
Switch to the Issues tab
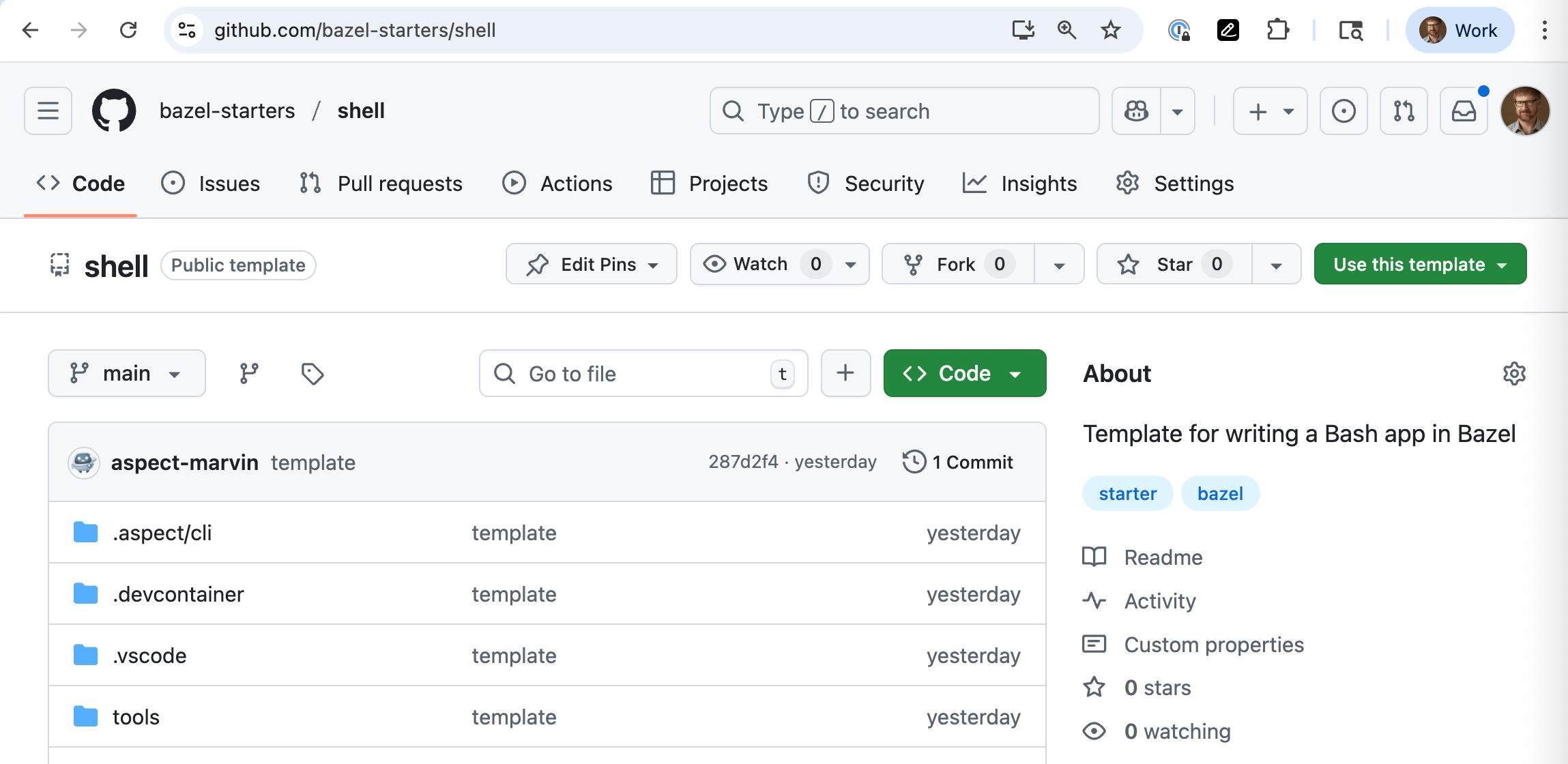(x=211, y=183)
